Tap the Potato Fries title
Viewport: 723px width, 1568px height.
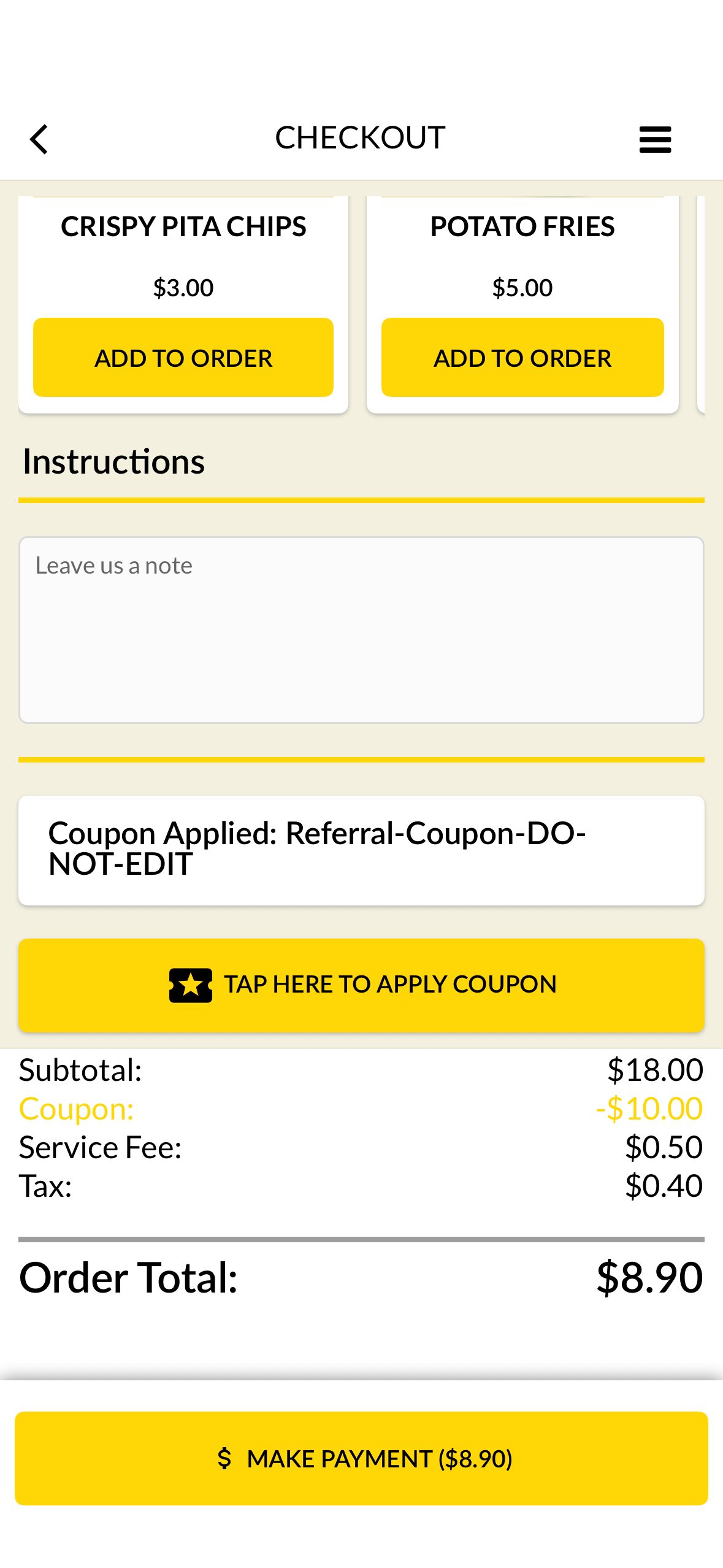pyautogui.click(x=522, y=226)
